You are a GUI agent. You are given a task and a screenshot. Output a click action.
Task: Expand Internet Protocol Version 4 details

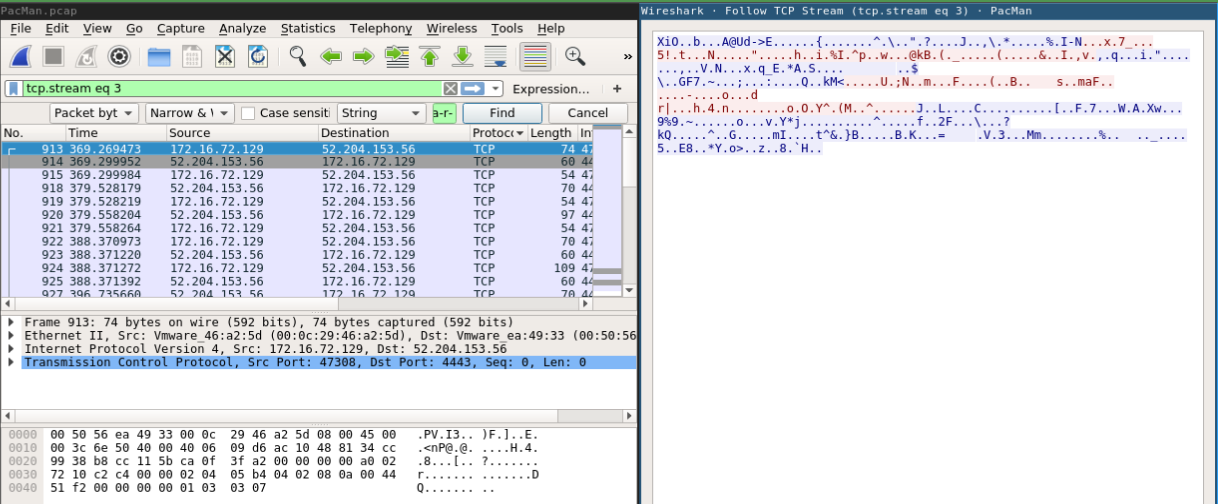11,349
